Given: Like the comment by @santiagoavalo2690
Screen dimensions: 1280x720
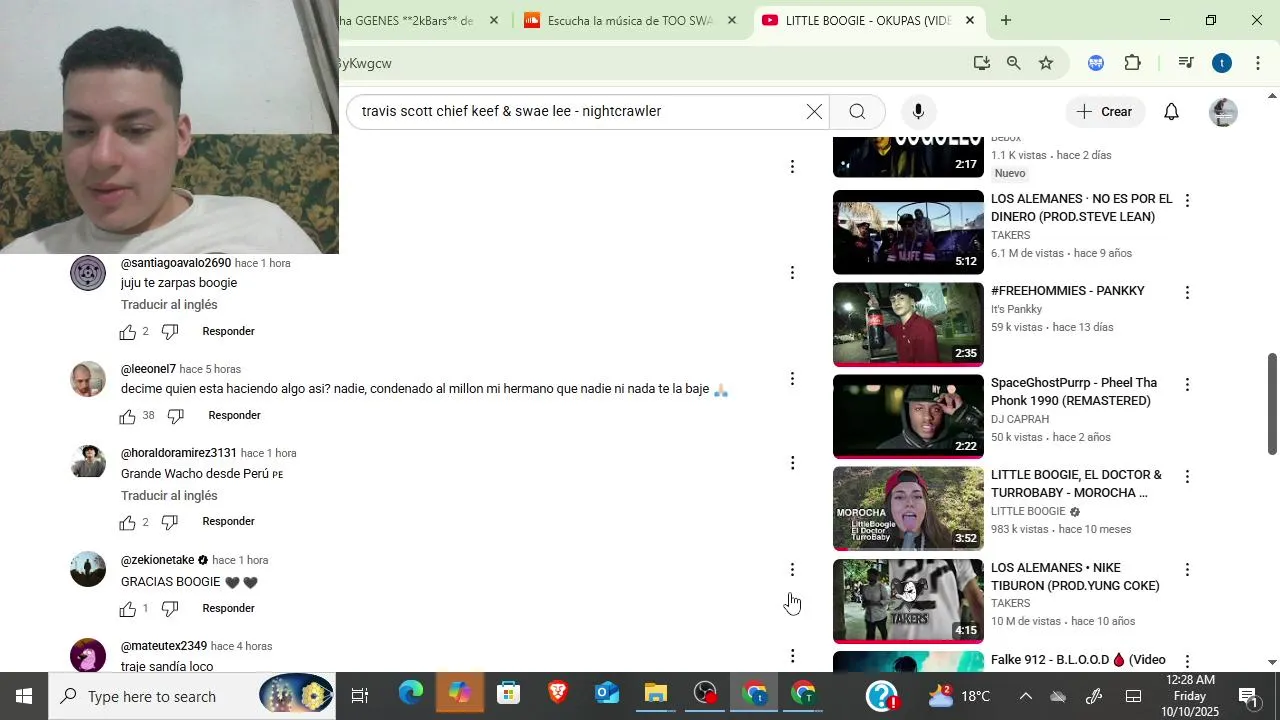Looking at the screenshot, I should pyautogui.click(x=127, y=332).
